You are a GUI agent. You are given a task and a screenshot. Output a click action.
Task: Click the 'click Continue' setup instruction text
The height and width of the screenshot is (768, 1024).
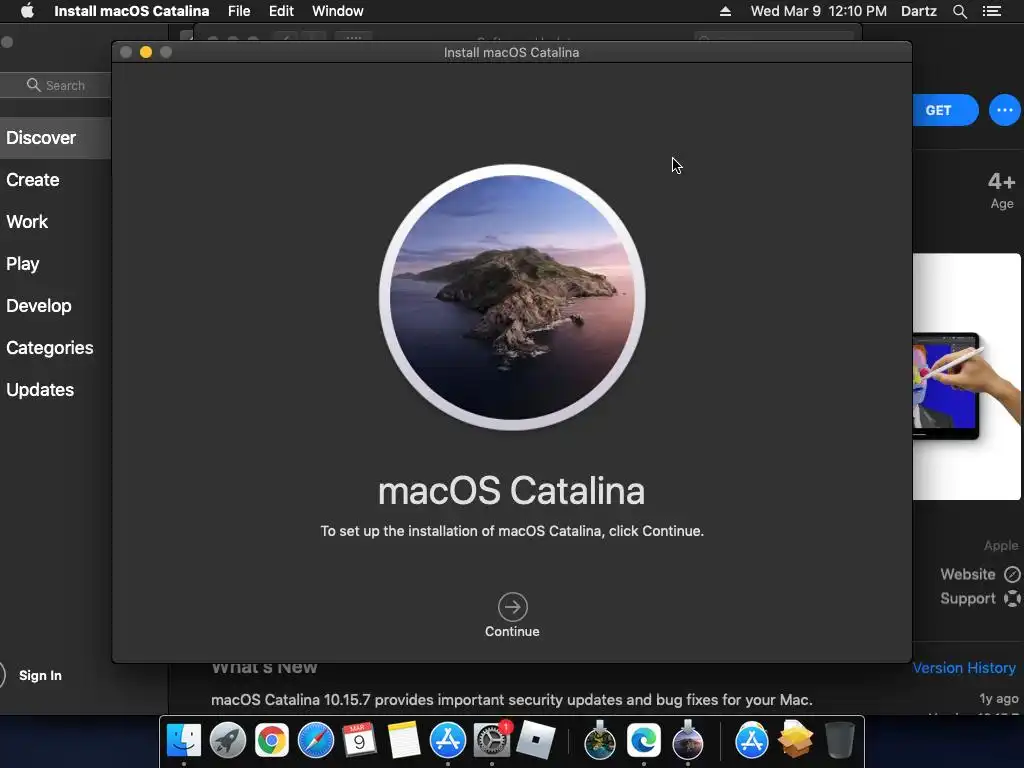[x=512, y=531]
